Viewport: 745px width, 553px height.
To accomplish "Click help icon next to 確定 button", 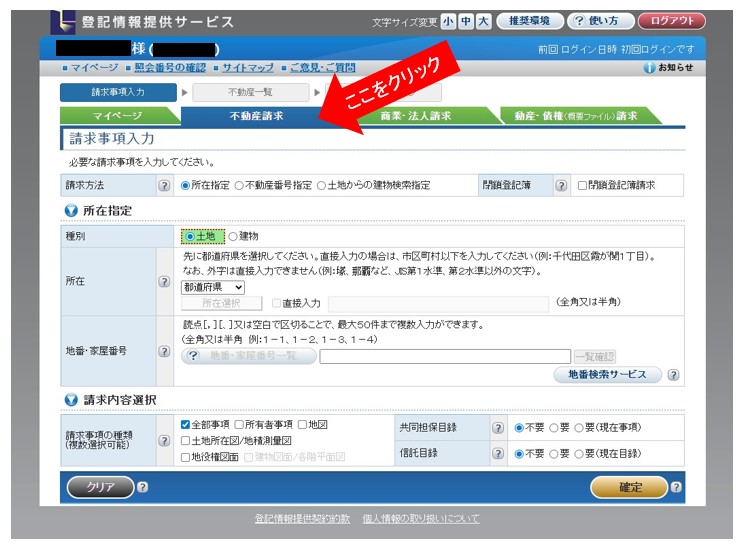I will pyautogui.click(x=677, y=487).
